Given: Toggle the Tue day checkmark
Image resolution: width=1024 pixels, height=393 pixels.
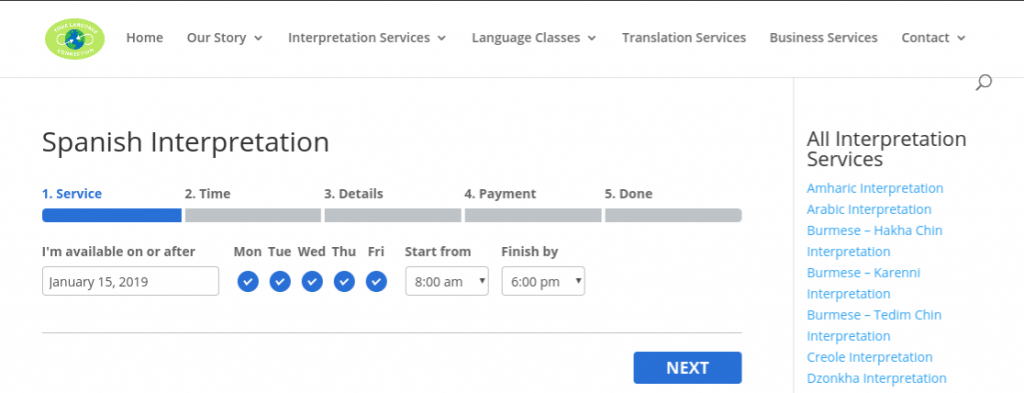Looking at the screenshot, I should point(280,281).
